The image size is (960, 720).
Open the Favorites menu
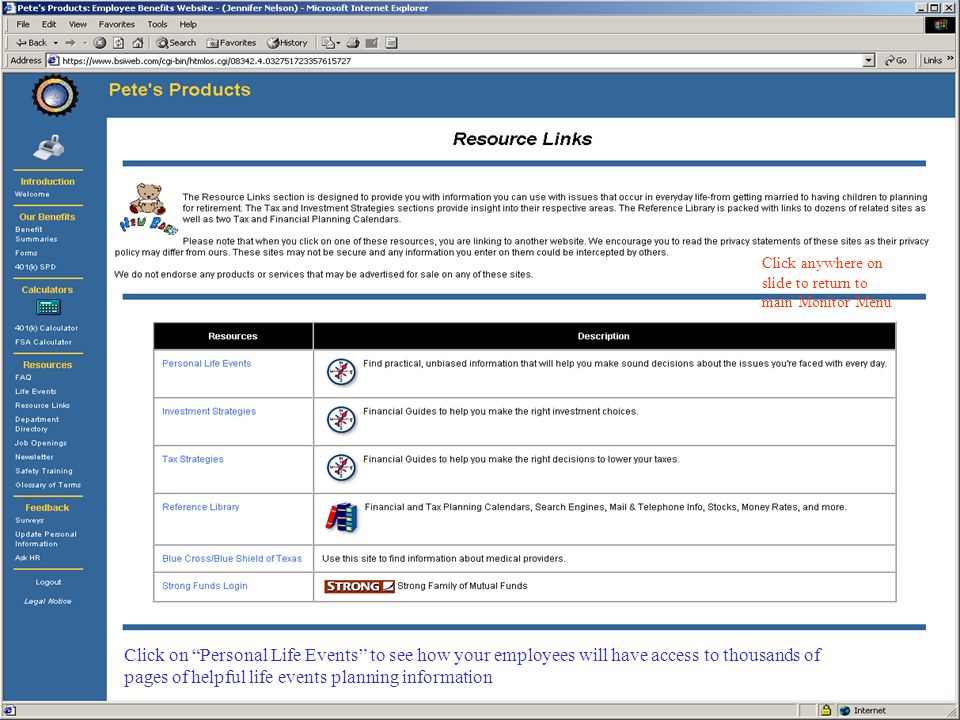coord(117,24)
